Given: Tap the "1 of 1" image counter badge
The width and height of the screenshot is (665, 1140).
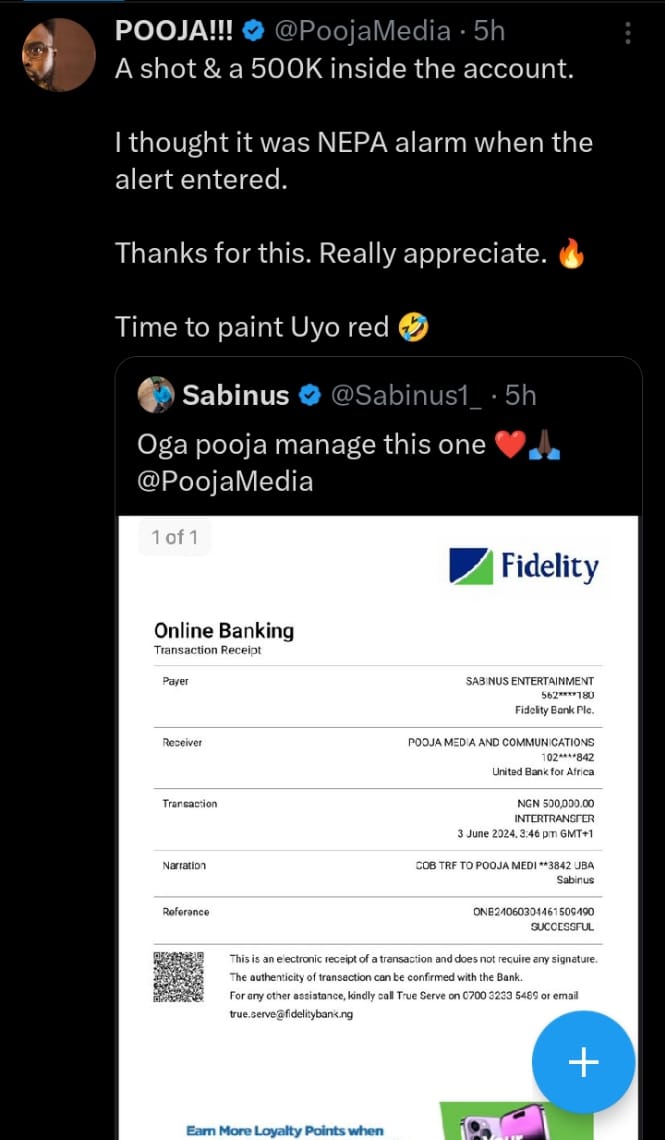Looking at the screenshot, I should 174,537.
